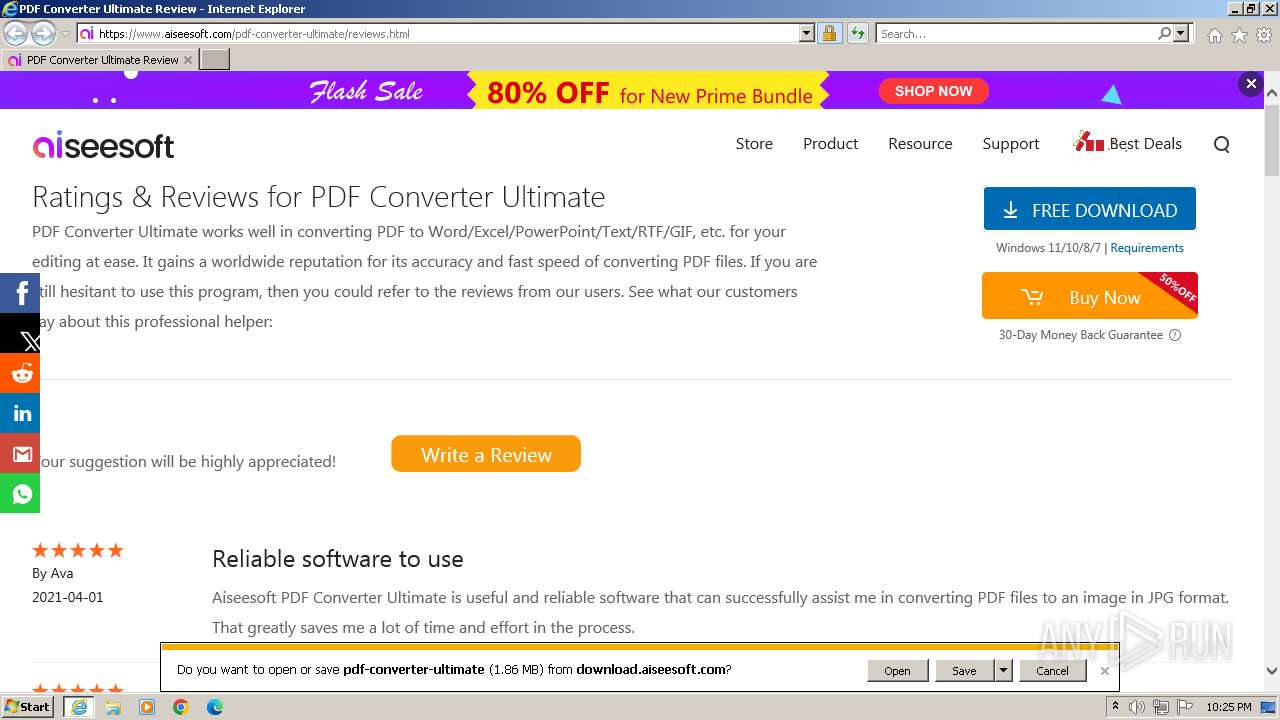Viewport: 1280px width, 720px height.
Task: Click the Start button
Action: click(x=28, y=707)
